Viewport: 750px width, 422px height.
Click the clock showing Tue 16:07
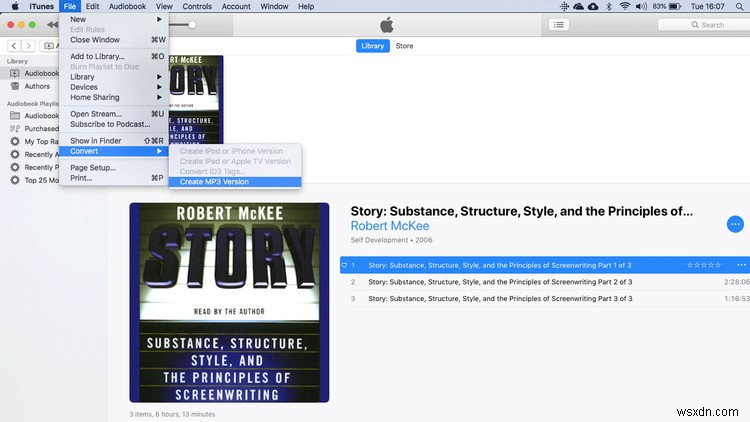[x=707, y=6]
